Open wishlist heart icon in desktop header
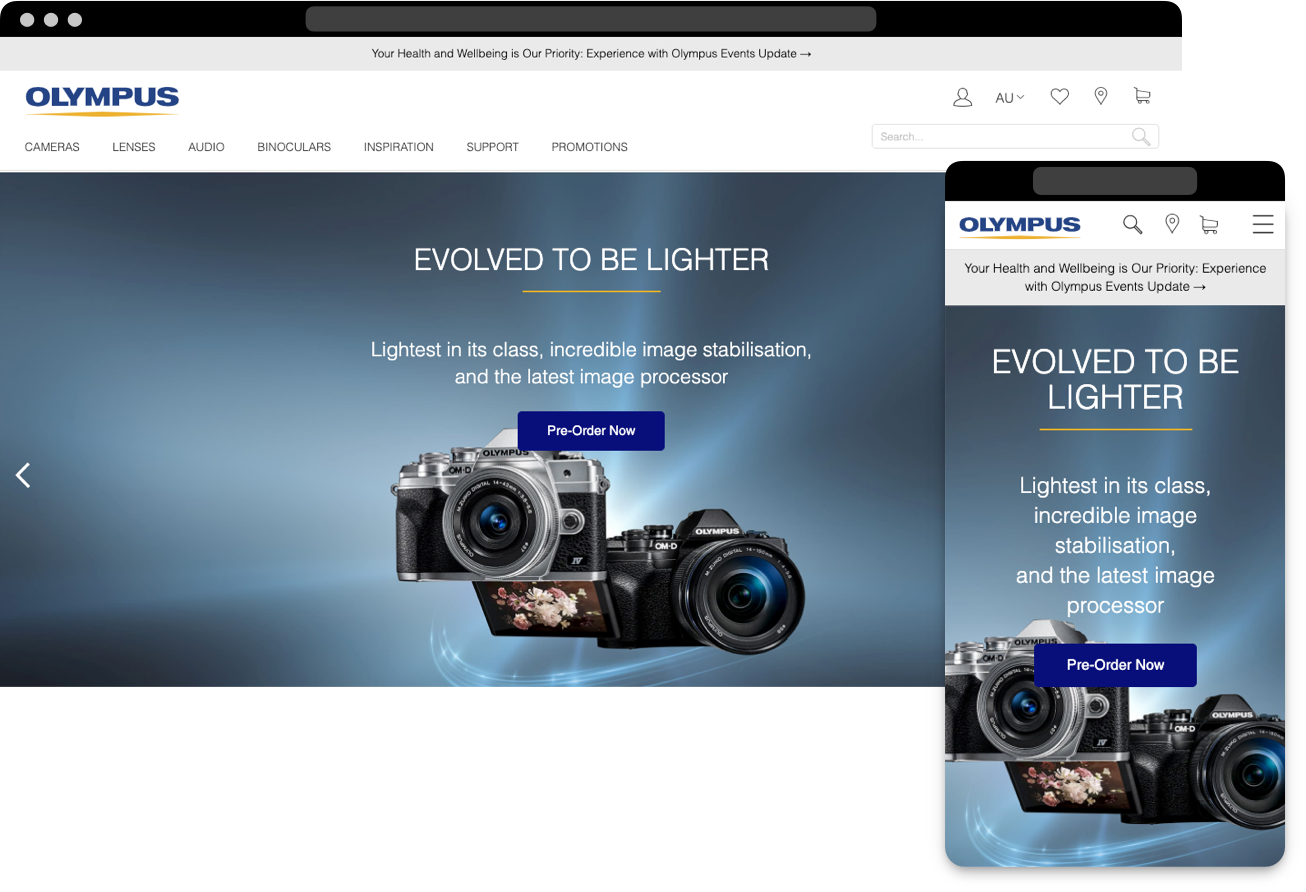The width and height of the screenshot is (1306, 892). [1060, 97]
